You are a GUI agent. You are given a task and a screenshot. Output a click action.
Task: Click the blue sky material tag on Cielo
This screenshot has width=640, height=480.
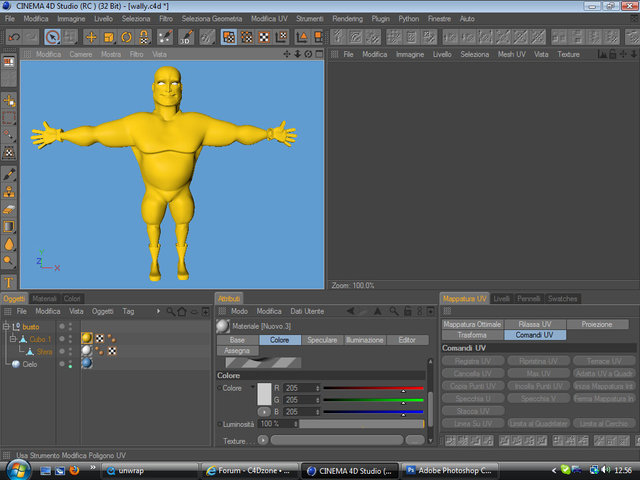click(x=88, y=364)
